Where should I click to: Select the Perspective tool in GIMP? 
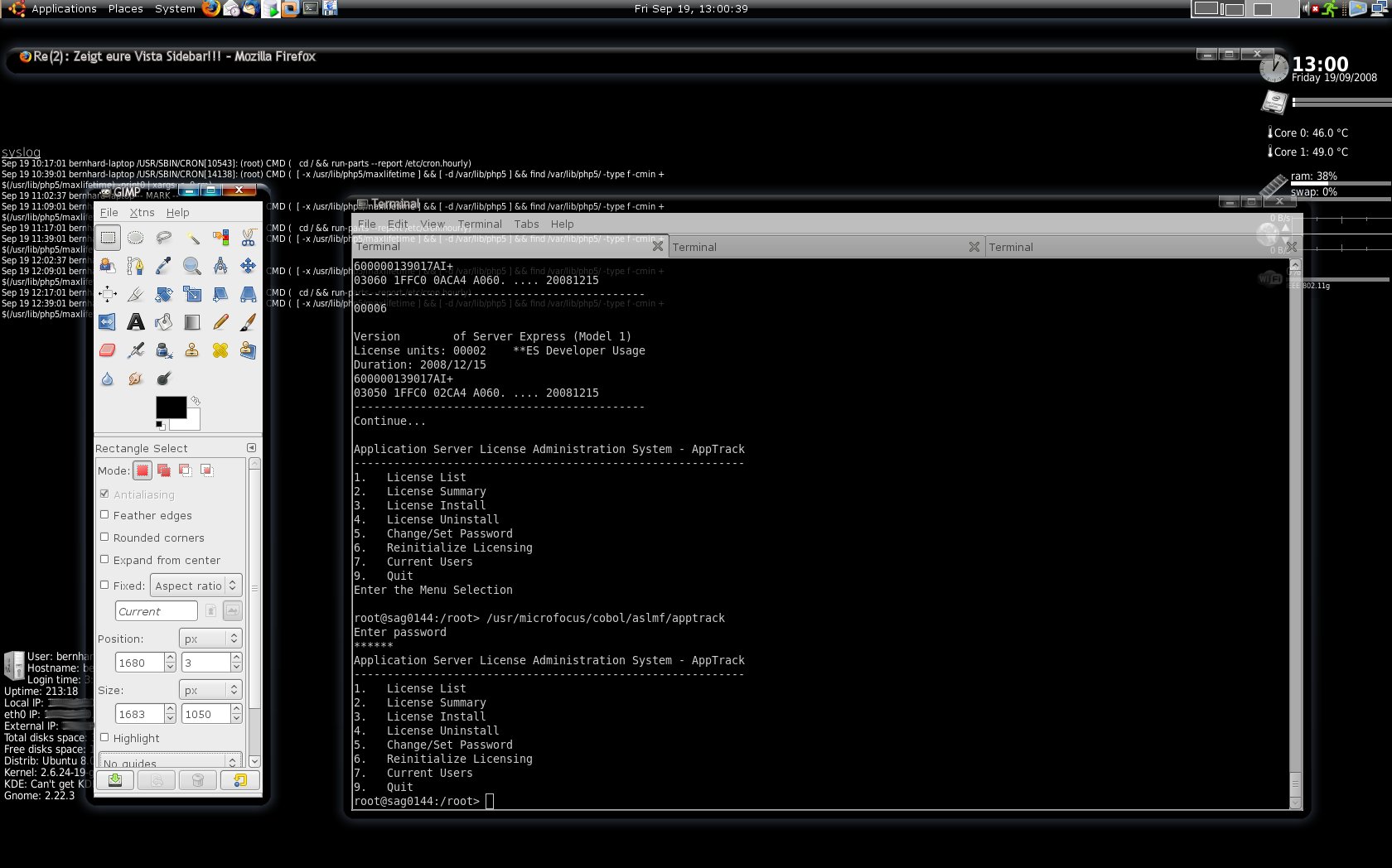(248, 294)
